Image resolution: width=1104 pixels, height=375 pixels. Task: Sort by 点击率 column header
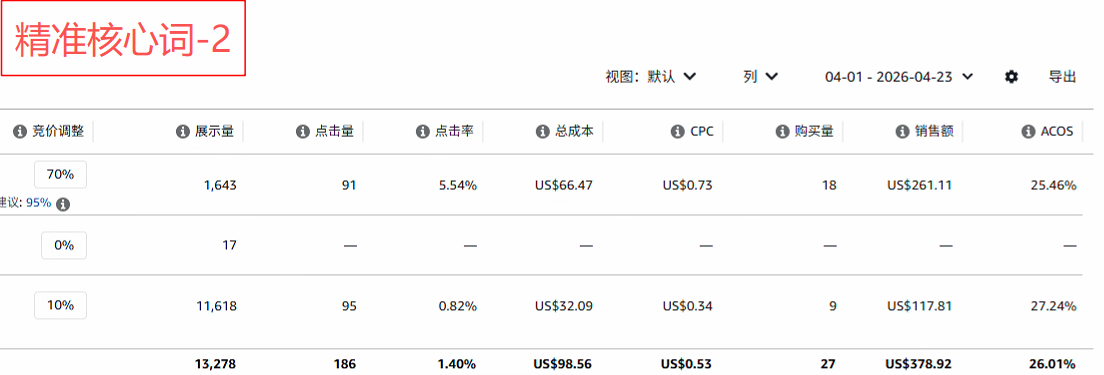(454, 132)
